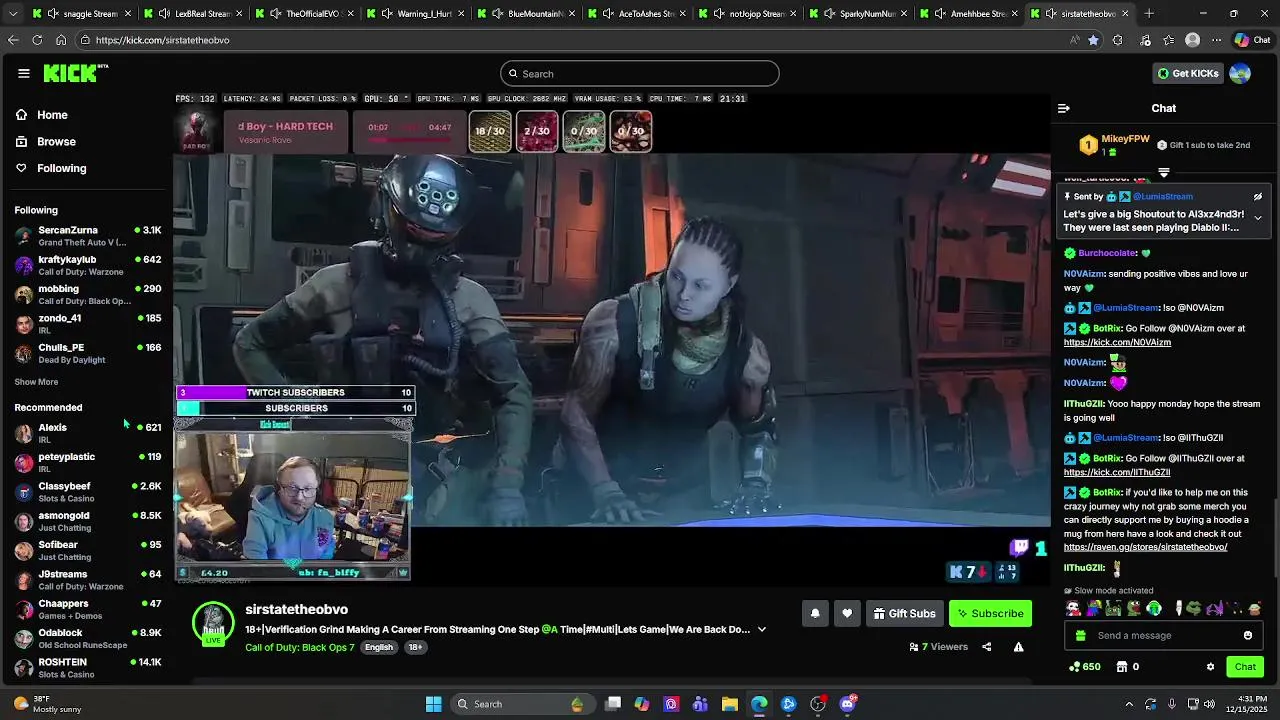Open emoji picker in message box
The height and width of the screenshot is (720, 1280).
(x=1248, y=636)
